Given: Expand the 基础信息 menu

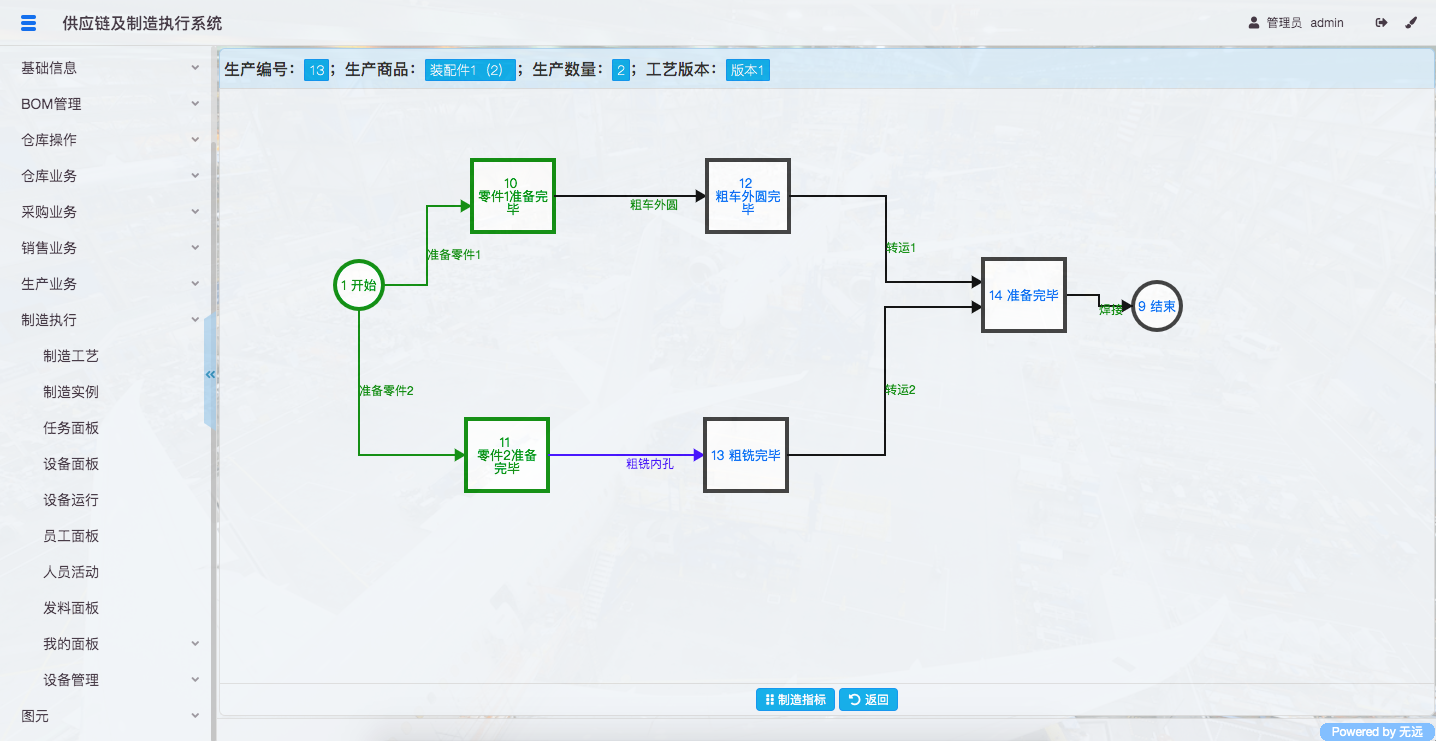Looking at the screenshot, I should pos(106,68).
